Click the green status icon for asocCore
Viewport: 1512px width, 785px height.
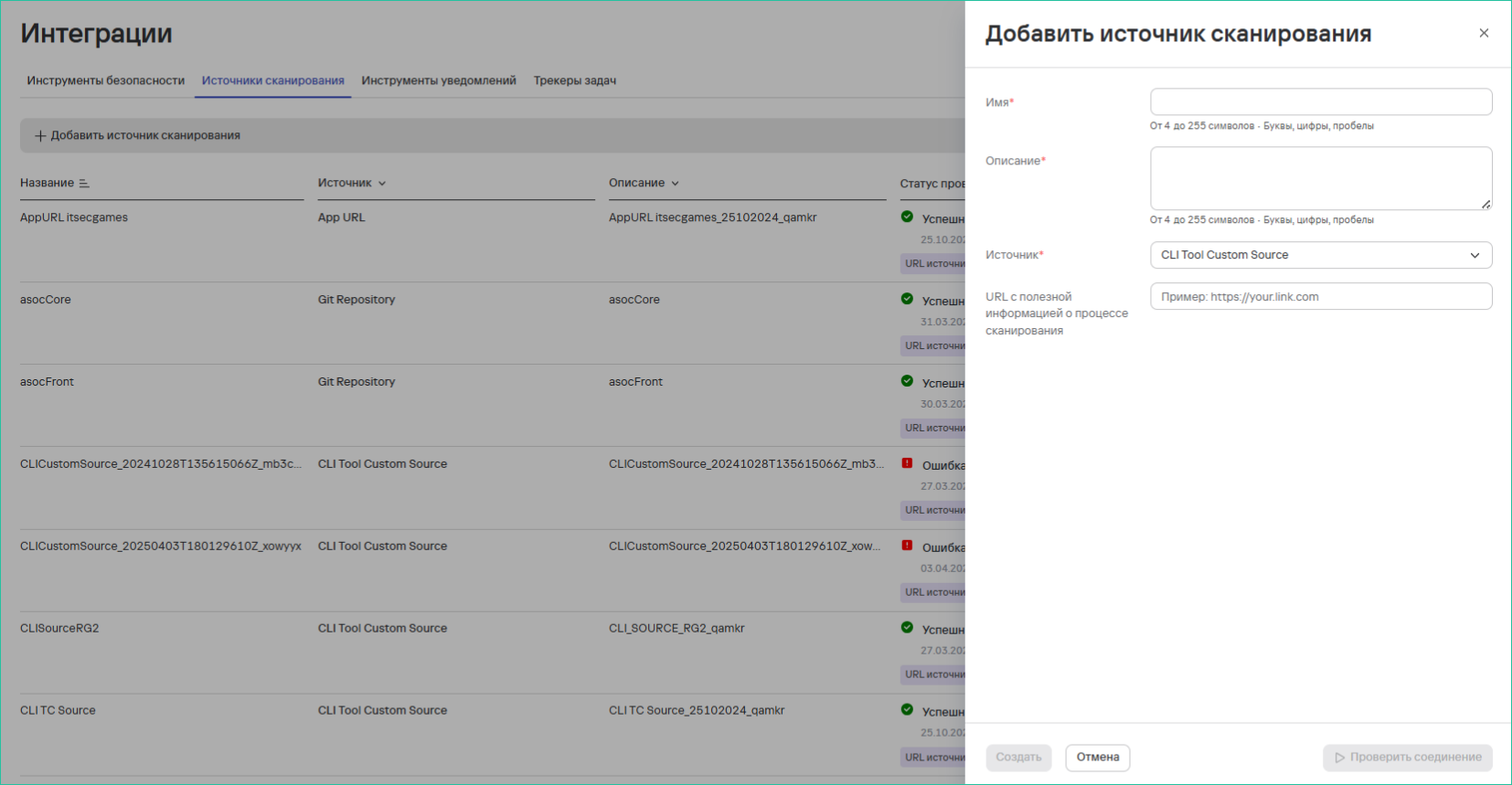pos(907,299)
